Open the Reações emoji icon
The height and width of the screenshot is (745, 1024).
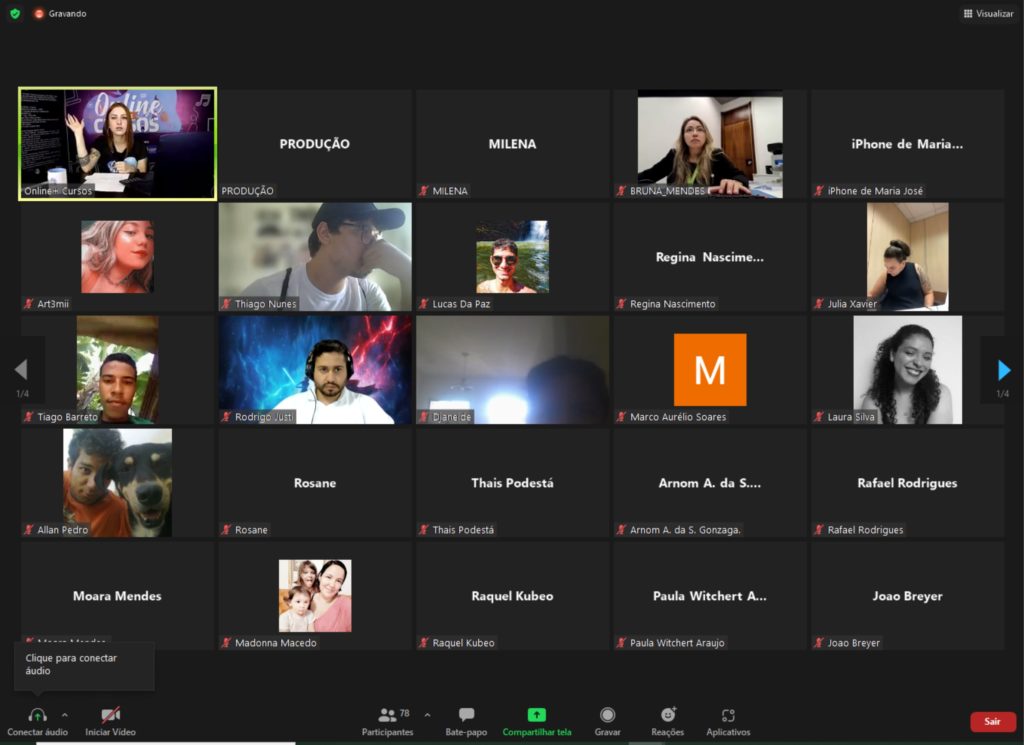(x=668, y=716)
